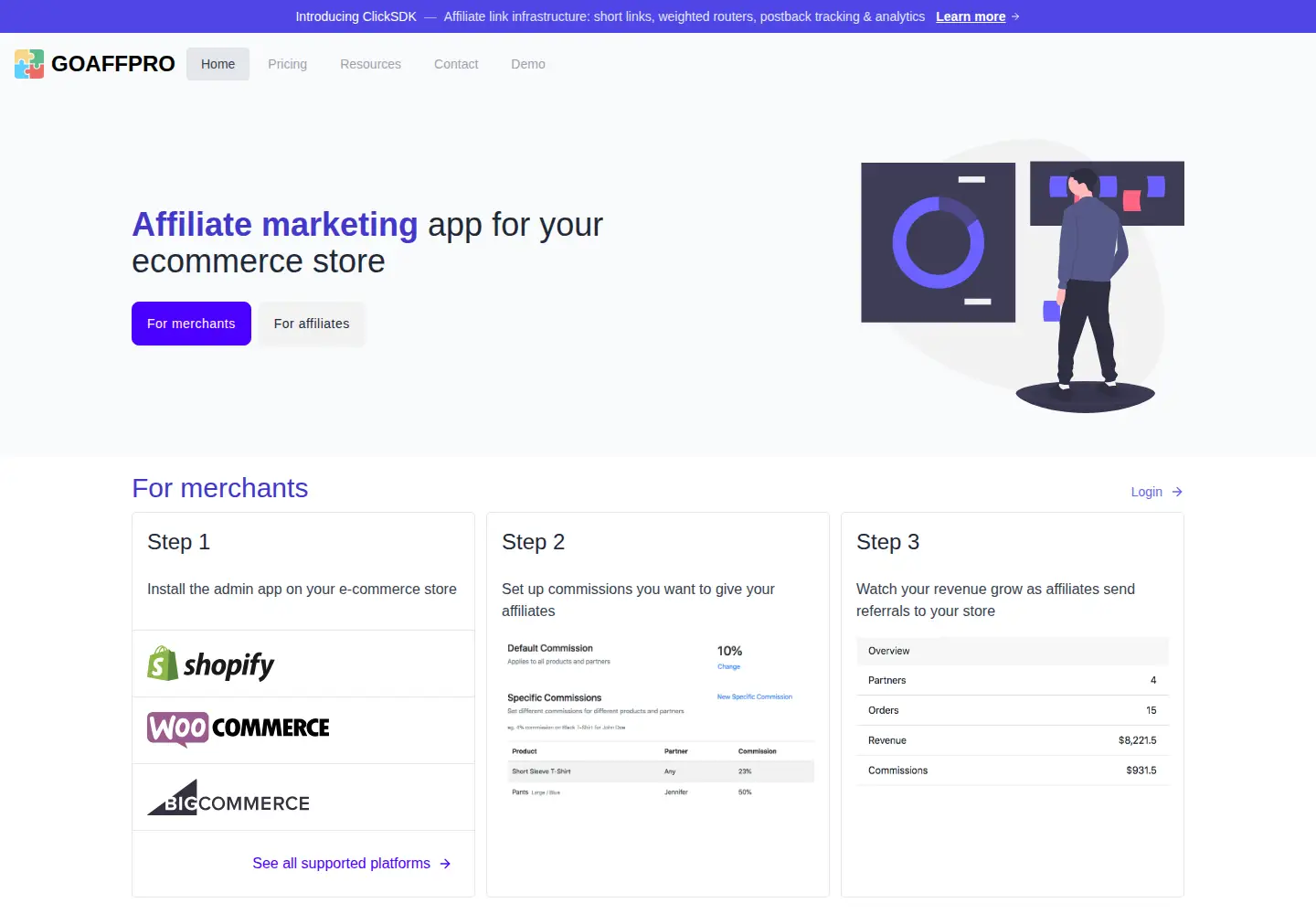Select the BigCommerce platform logo
1316x914 pixels.
(228, 797)
